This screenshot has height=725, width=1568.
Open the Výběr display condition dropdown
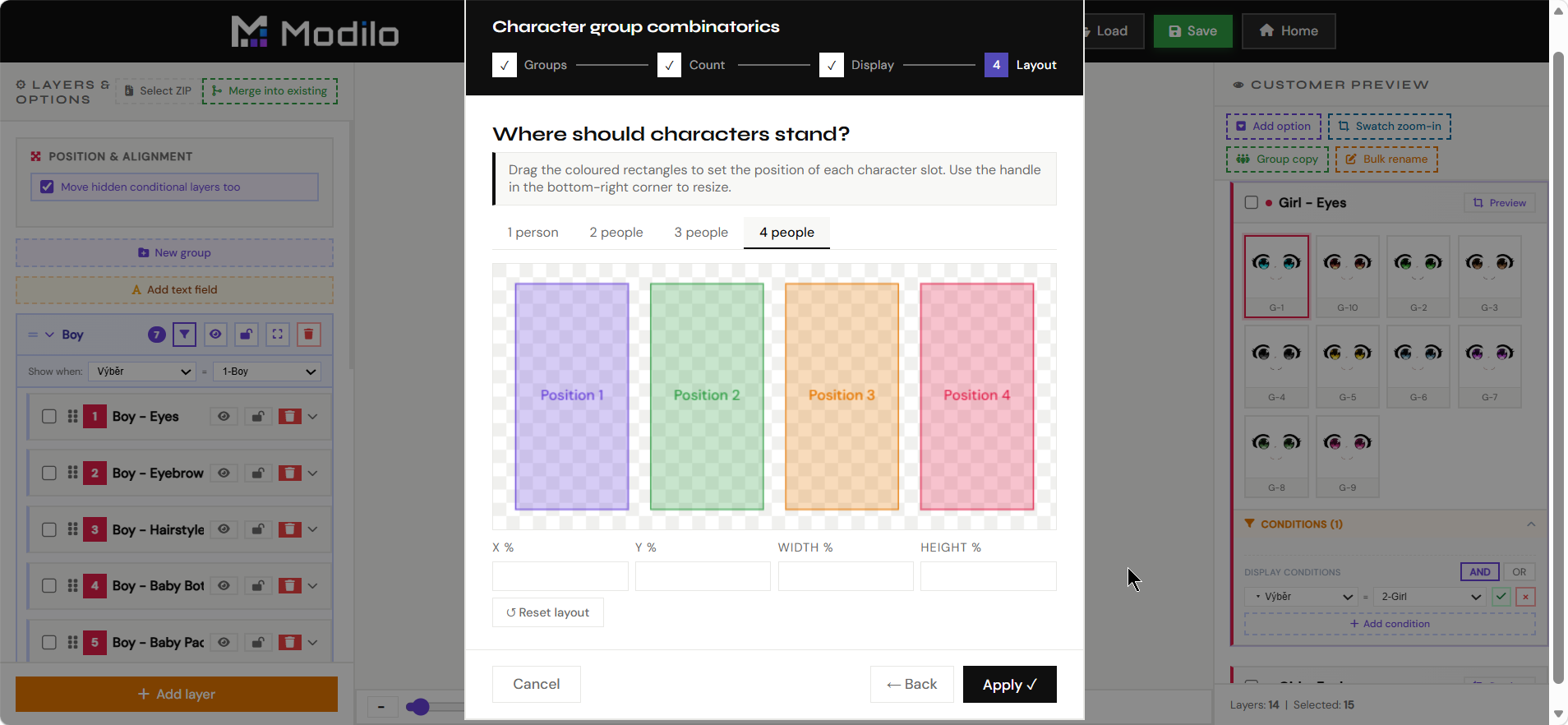pyautogui.click(x=1301, y=597)
